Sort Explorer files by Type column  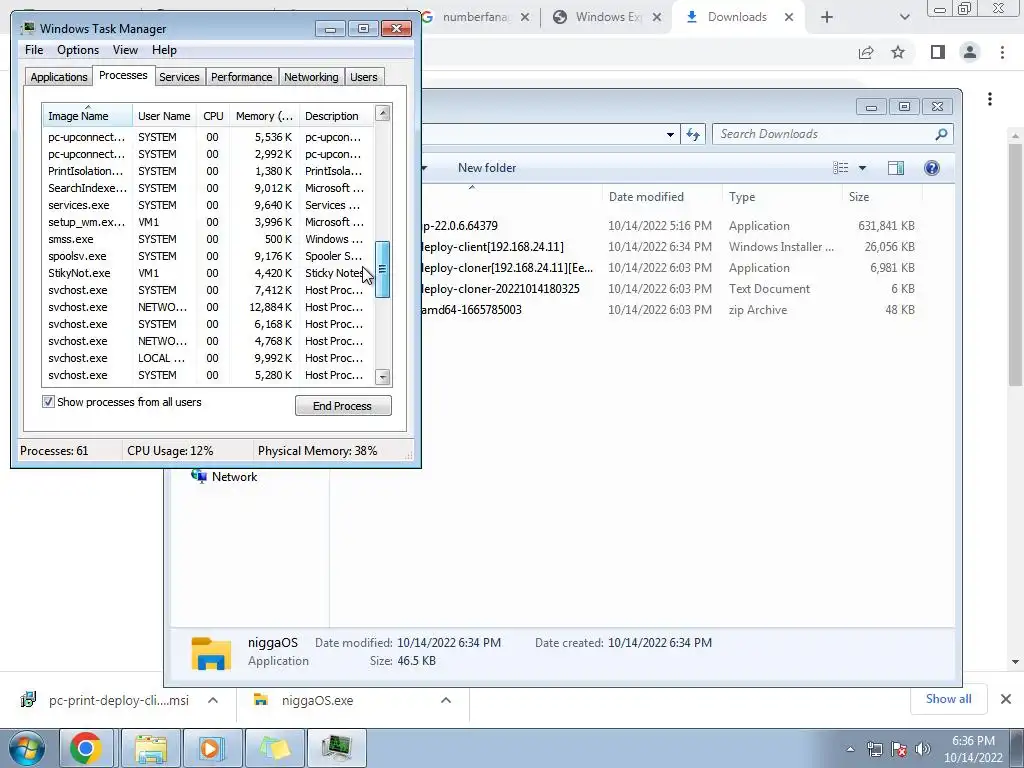tap(782, 197)
